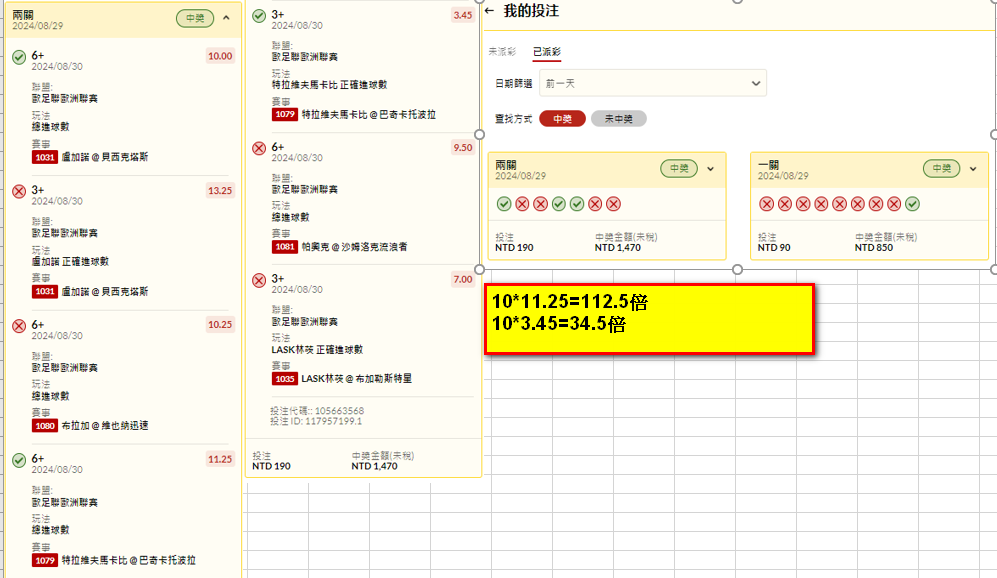This screenshot has width=997, height=578.
Task: Click the green check in 一關 results row
Action: point(912,204)
